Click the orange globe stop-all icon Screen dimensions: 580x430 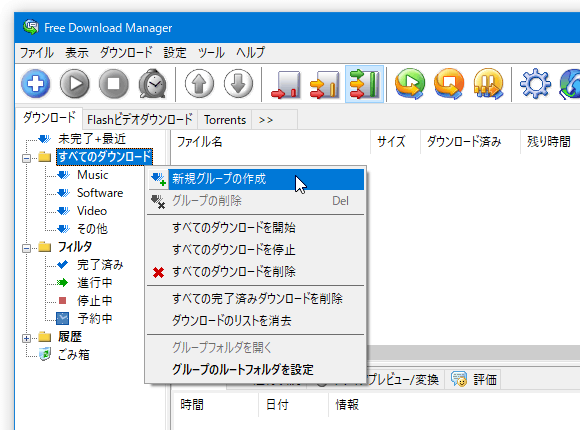click(449, 84)
